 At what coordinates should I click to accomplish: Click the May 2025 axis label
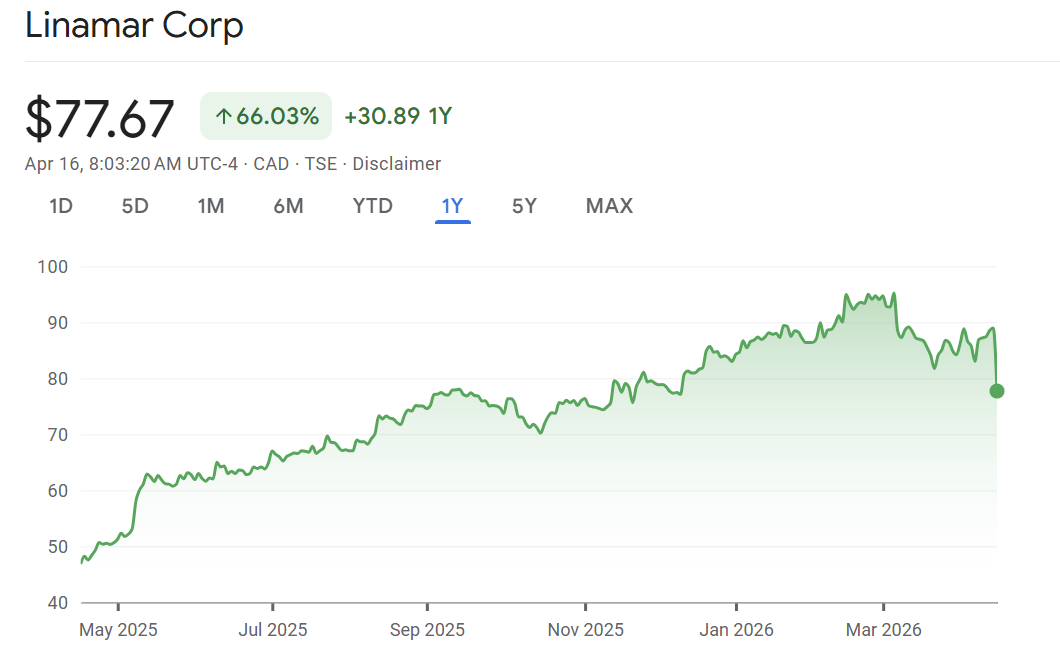click(x=118, y=630)
